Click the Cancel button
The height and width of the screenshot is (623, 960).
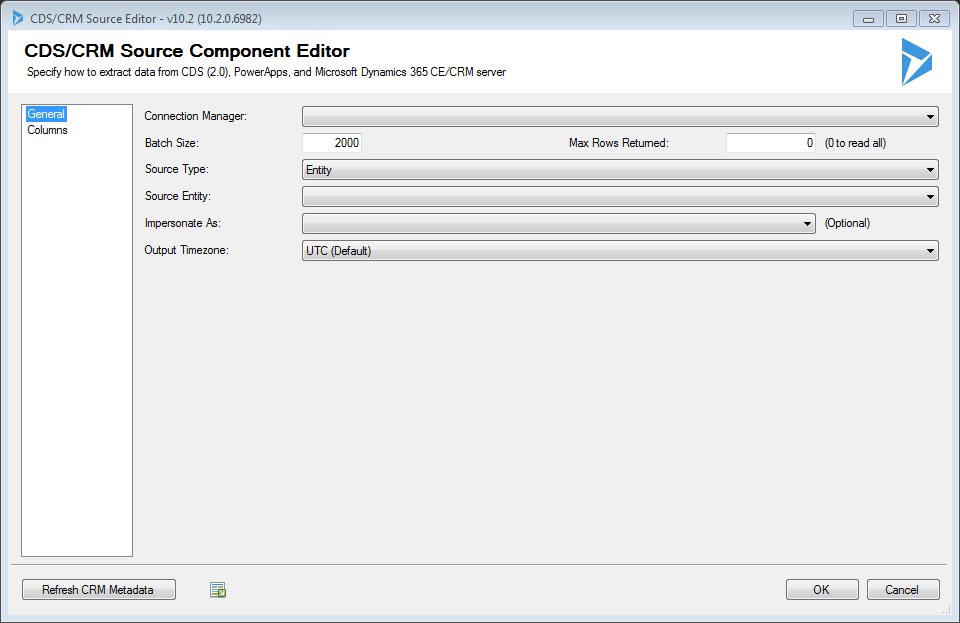[902, 590]
